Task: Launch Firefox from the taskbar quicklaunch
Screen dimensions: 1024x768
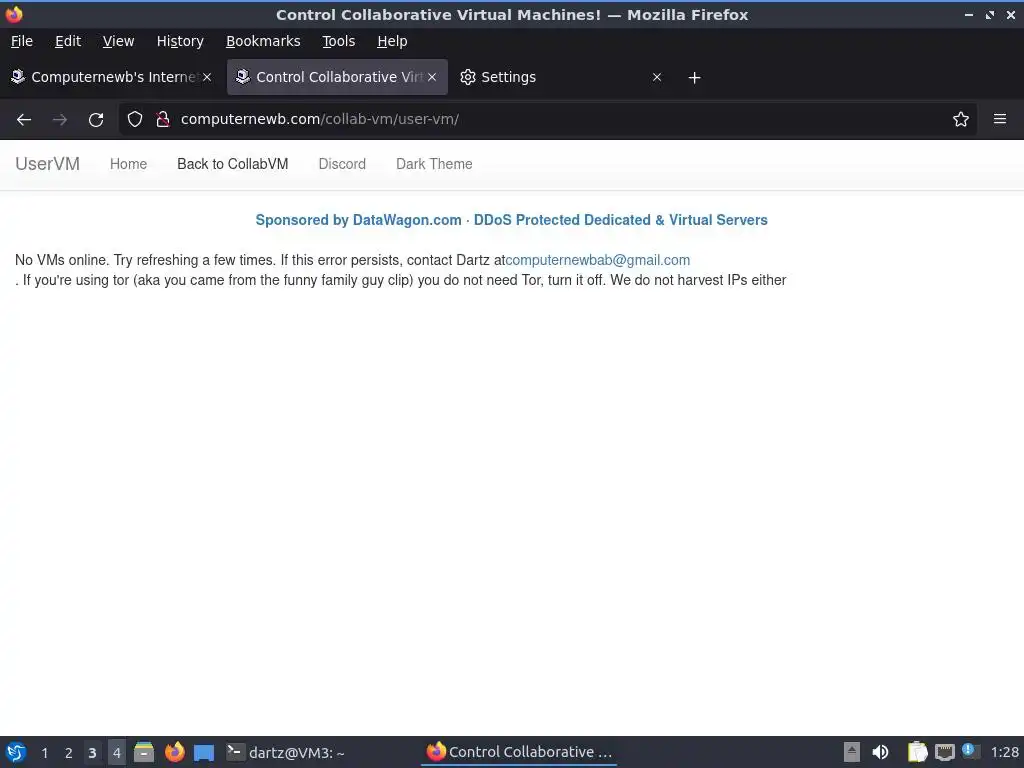Action: 174,752
